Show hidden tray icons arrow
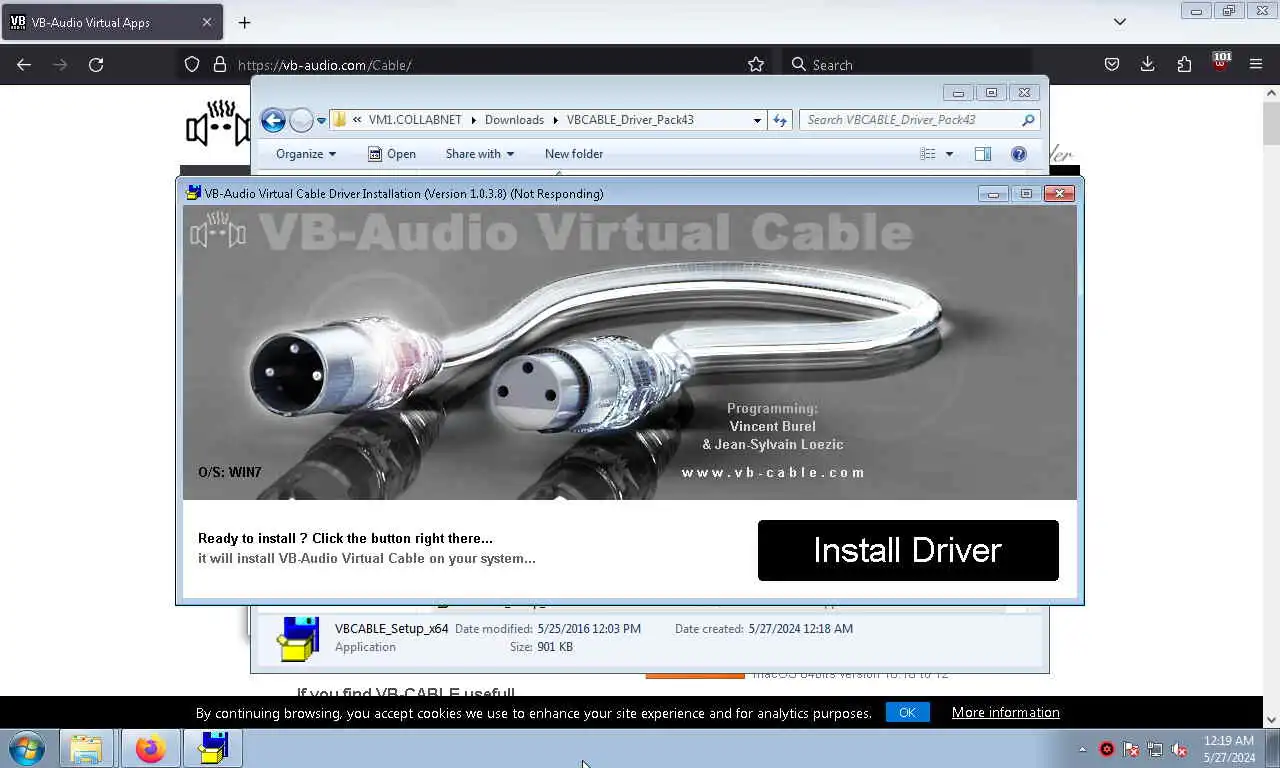The image size is (1280, 768). [1082, 749]
